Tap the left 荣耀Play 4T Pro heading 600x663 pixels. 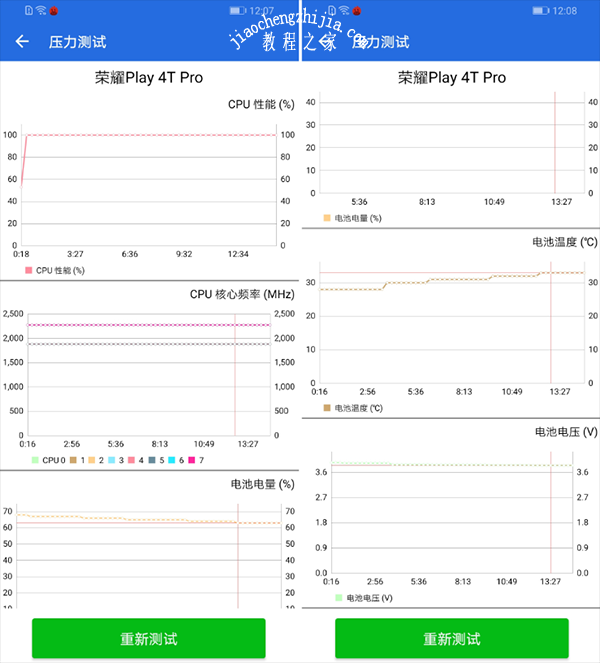[x=149, y=78]
